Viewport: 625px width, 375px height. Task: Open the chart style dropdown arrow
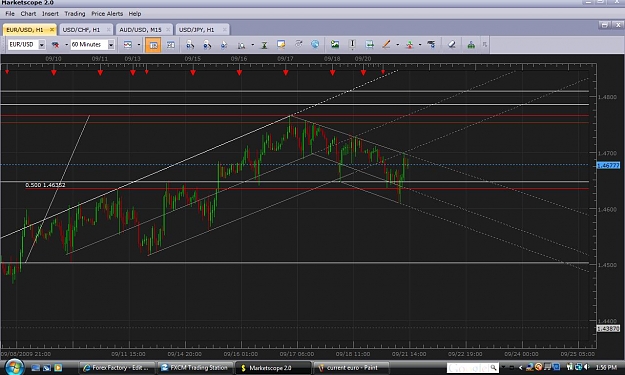pos(66,45)
